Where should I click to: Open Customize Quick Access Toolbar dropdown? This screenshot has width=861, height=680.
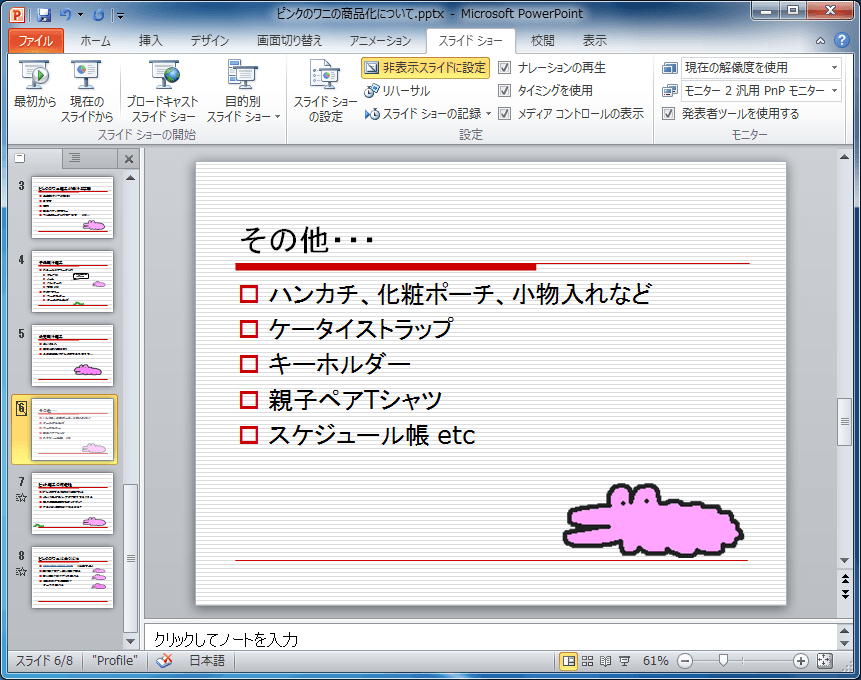[120, 15]
